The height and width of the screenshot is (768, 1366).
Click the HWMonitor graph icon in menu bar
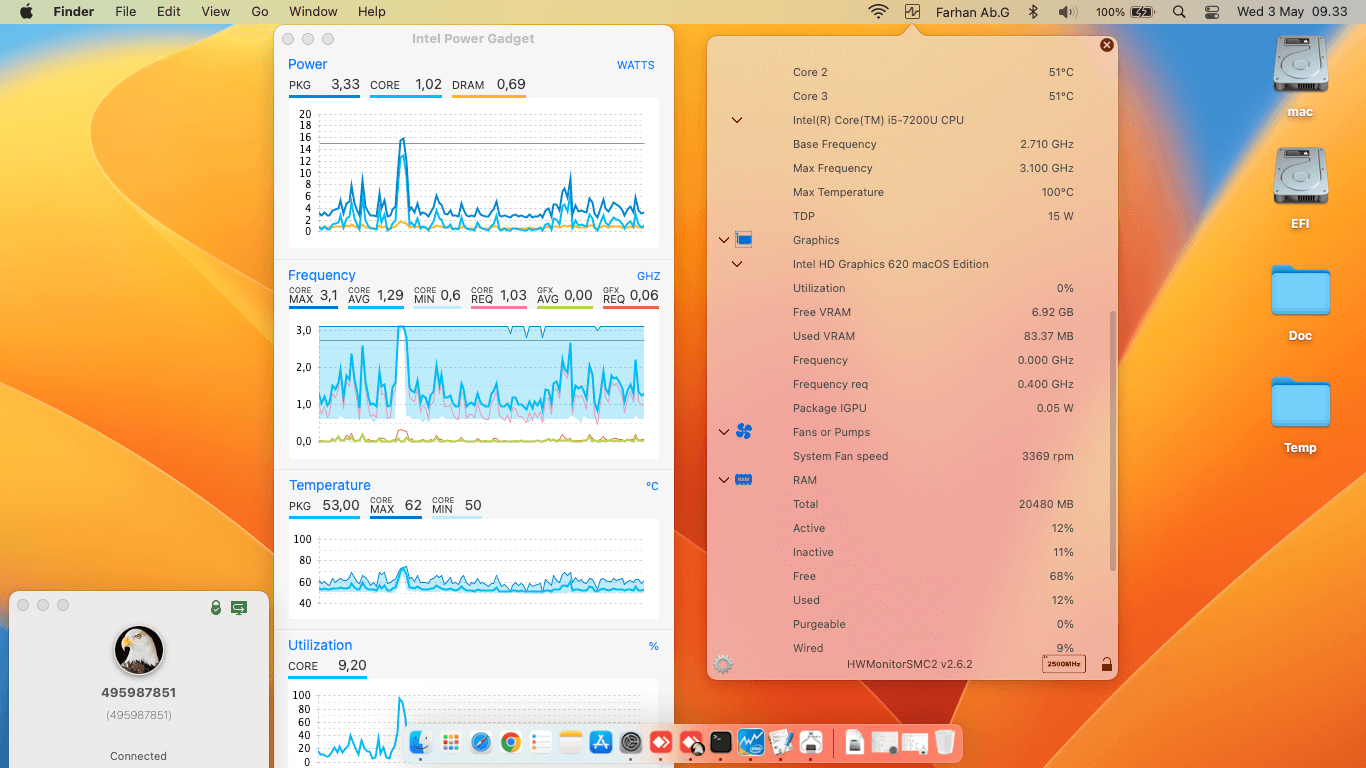click(912, 11)
